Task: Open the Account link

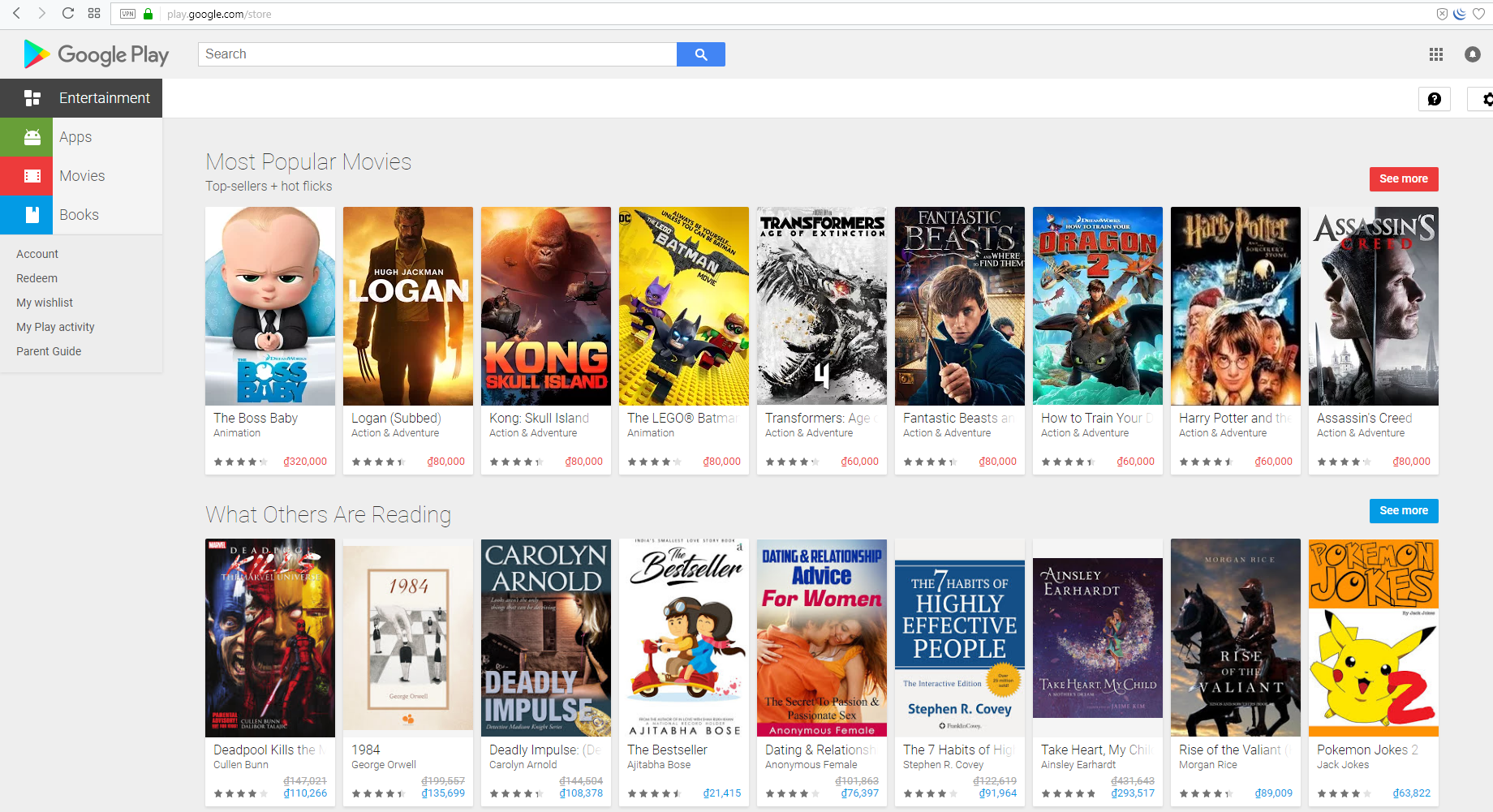Action: pos(37,254)
